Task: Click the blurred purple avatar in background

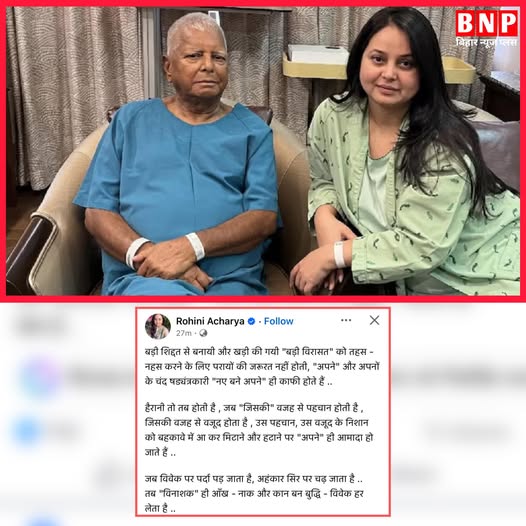Action: coord(41,377)
